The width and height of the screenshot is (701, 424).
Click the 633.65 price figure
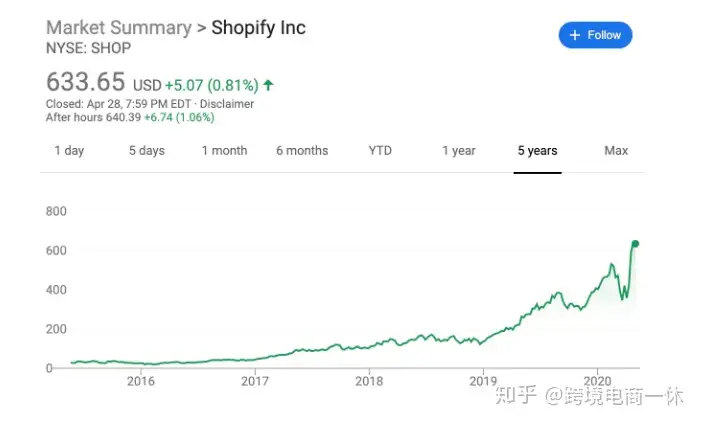click(86, 82)
